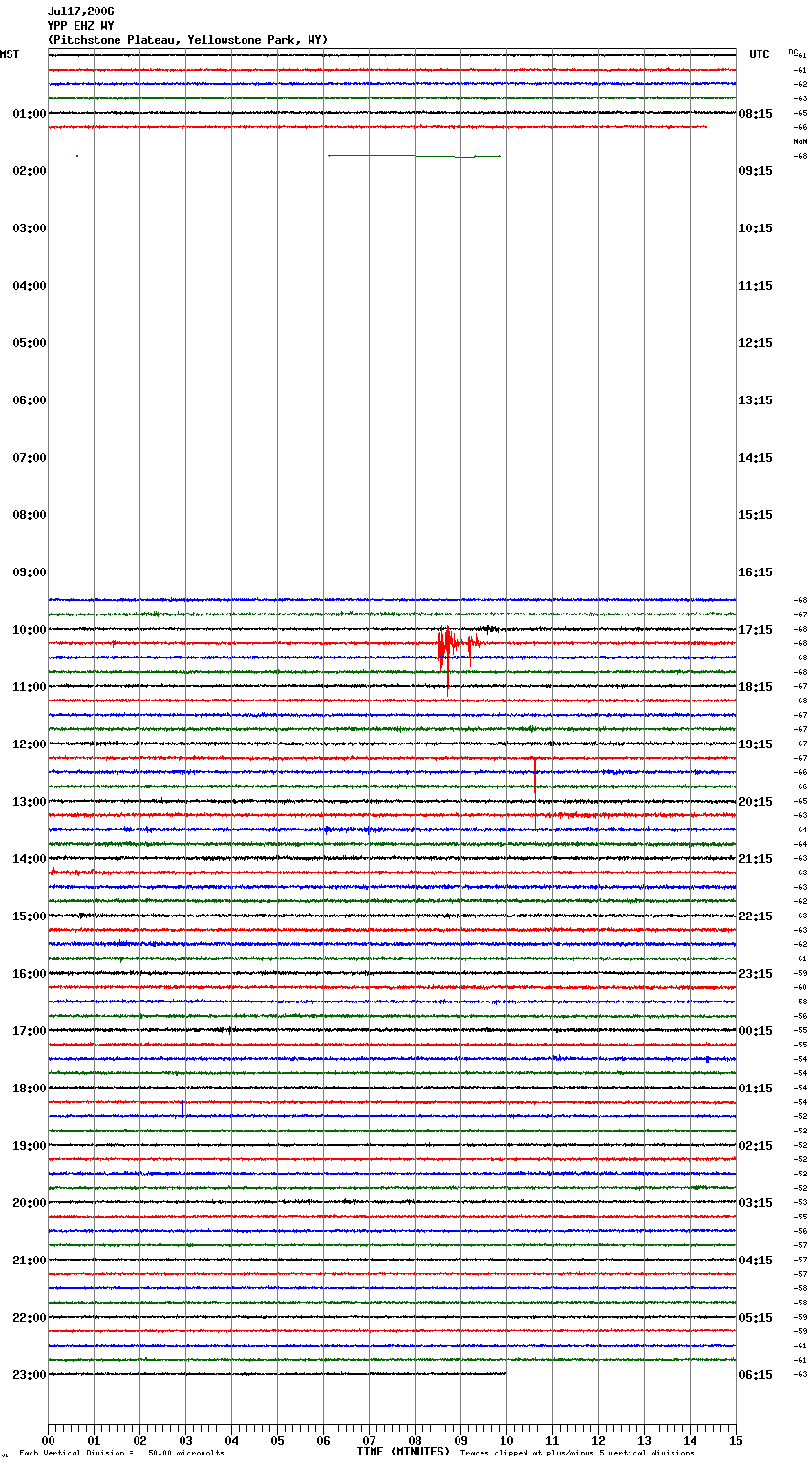Click the traces clipped footnote text
This screenshot has width=812, height=1466.
tap(577, 1454)
